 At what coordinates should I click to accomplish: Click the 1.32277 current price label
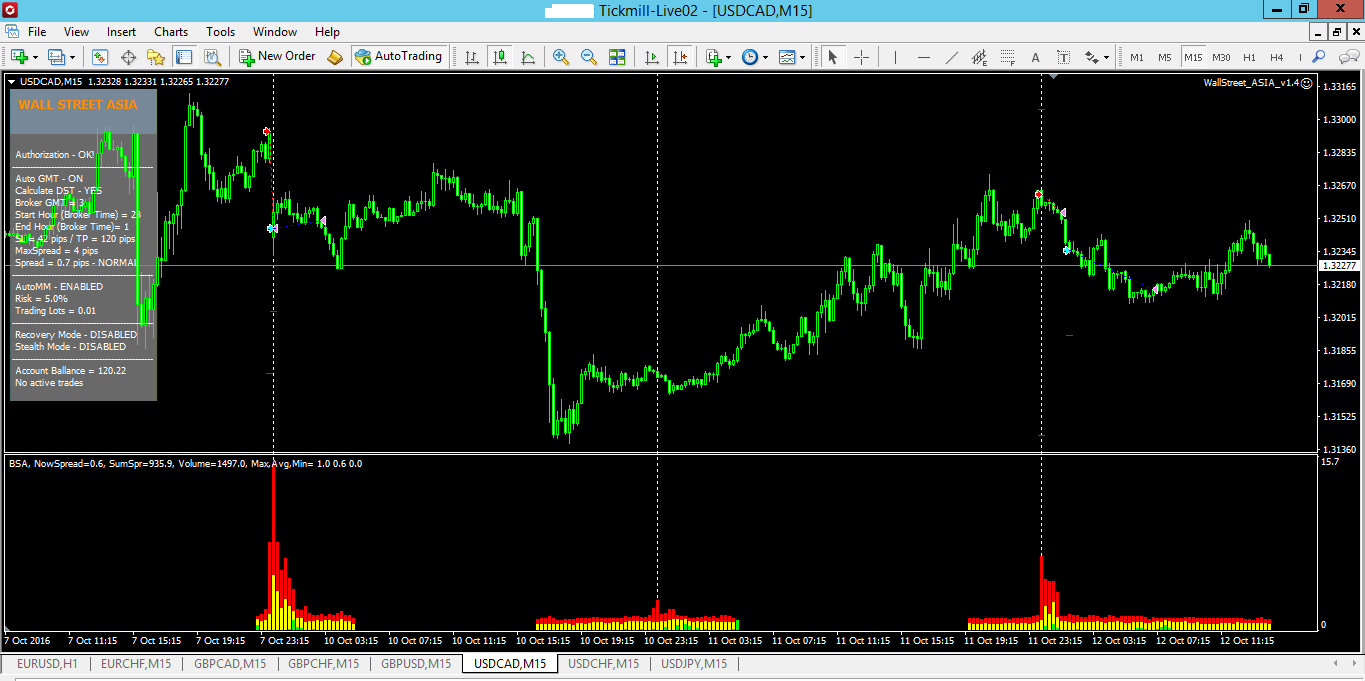1339,265
